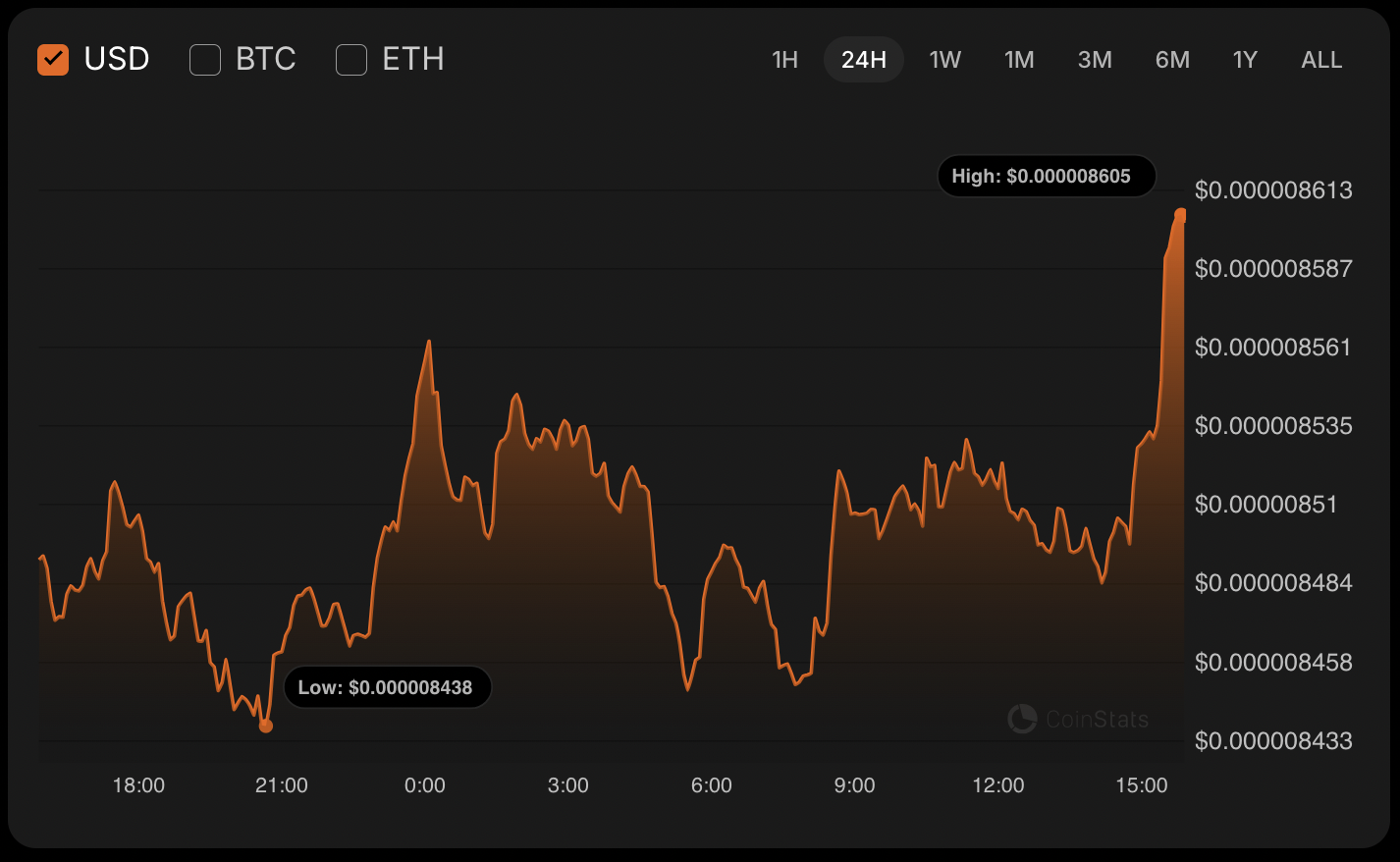The image size is (1400, 862).
Task: Click the $0.000008433 axis value
Action: (x=1273, y=740)
